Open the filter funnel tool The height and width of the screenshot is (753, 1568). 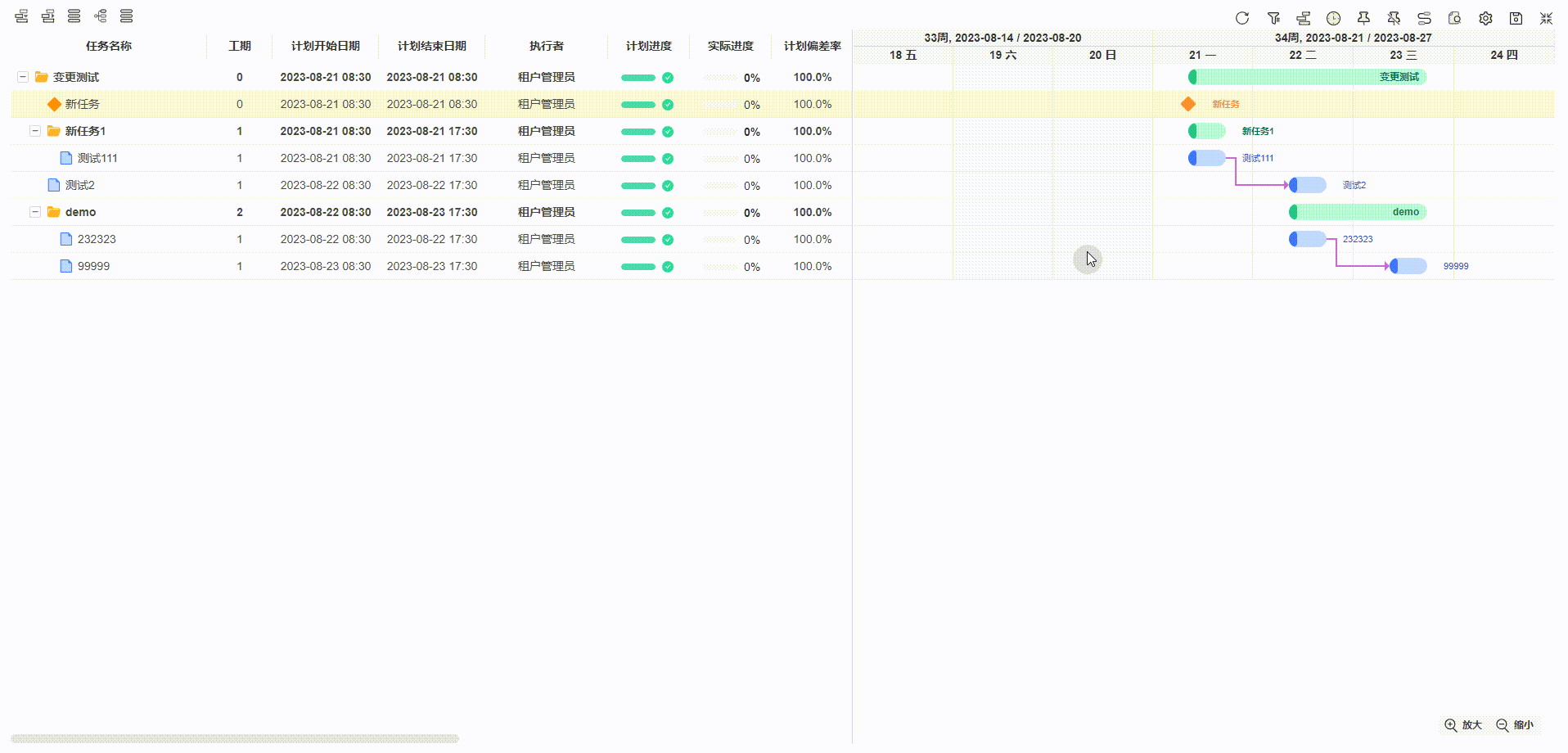pyautogui.click(x=1273, y=18)
